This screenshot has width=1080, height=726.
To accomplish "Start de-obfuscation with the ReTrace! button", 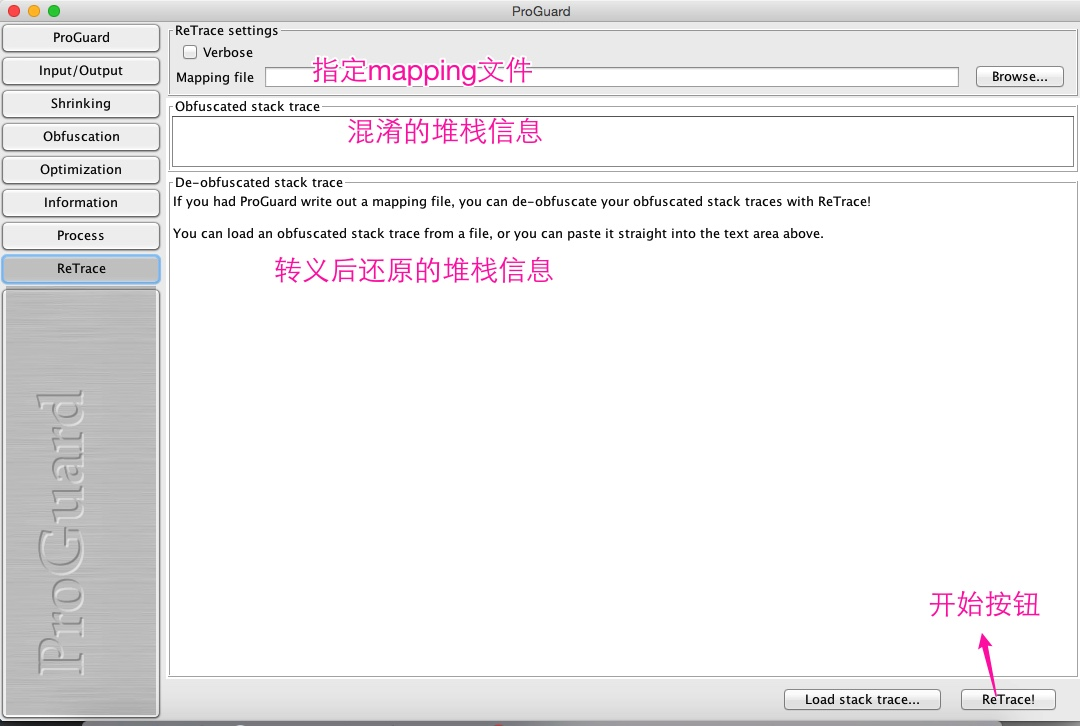I will pos(1008,700).
